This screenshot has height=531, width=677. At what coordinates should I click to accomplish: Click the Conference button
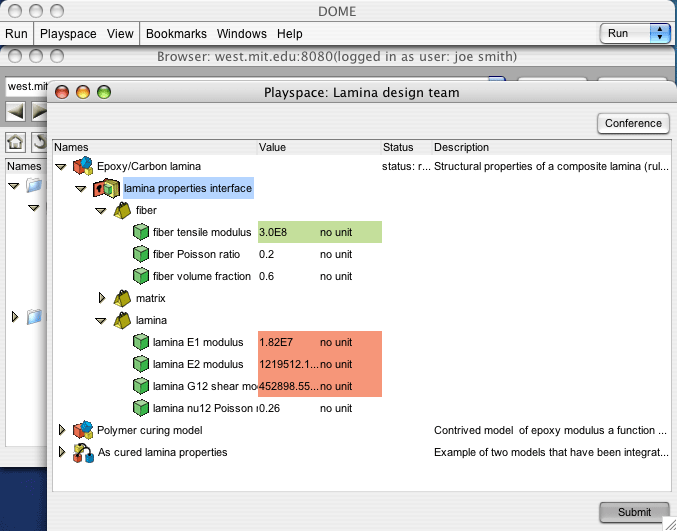[633, 123]
